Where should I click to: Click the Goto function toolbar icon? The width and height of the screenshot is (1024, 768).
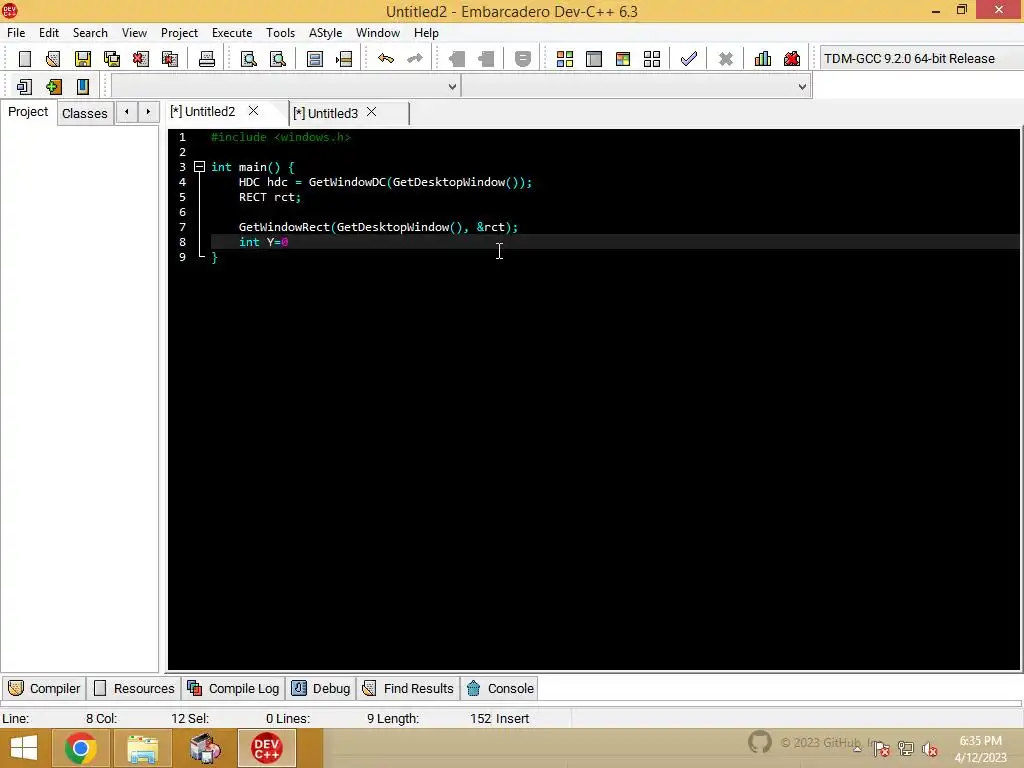coord(315,59)
